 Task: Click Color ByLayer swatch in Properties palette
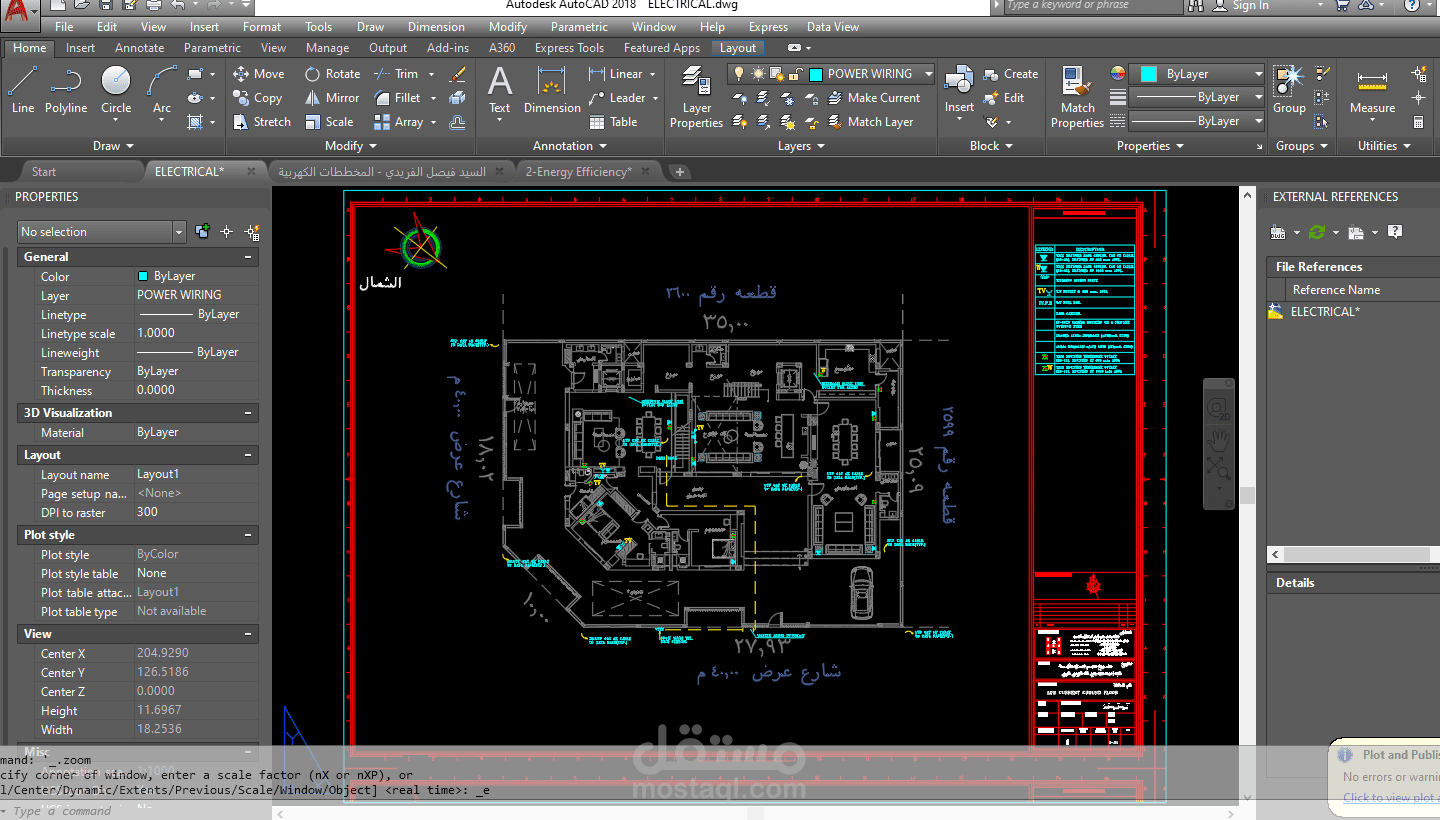[x=143, y=276]
